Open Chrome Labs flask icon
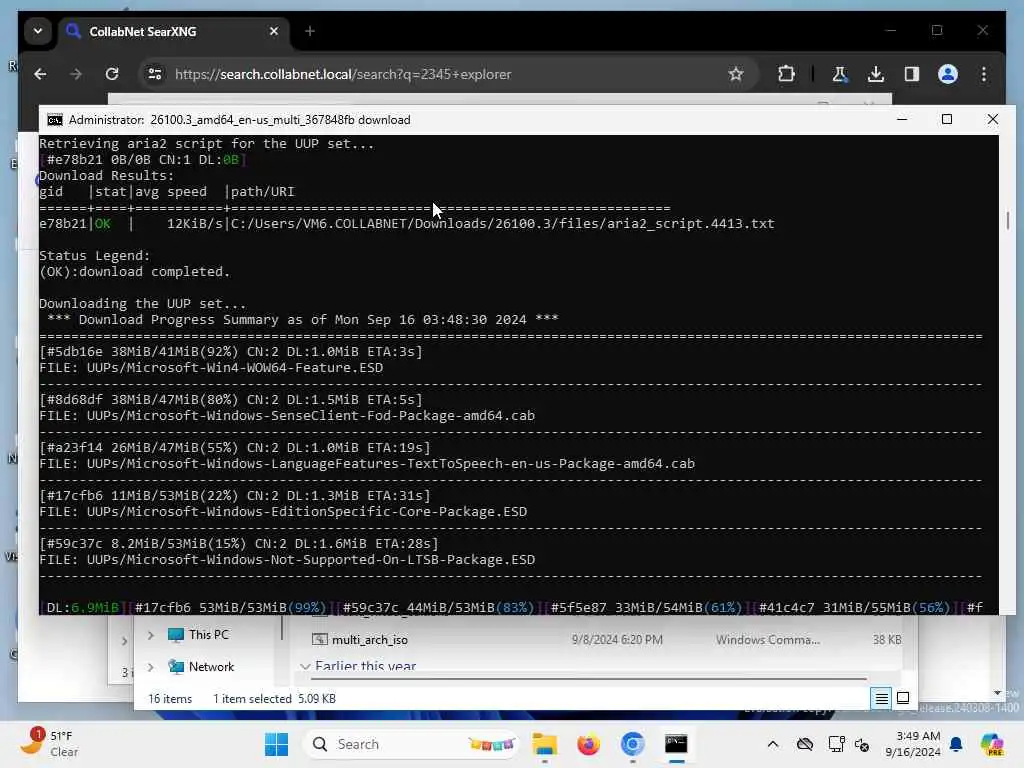Viewport: 1024px width, 768px height. (x=840, y=74)
